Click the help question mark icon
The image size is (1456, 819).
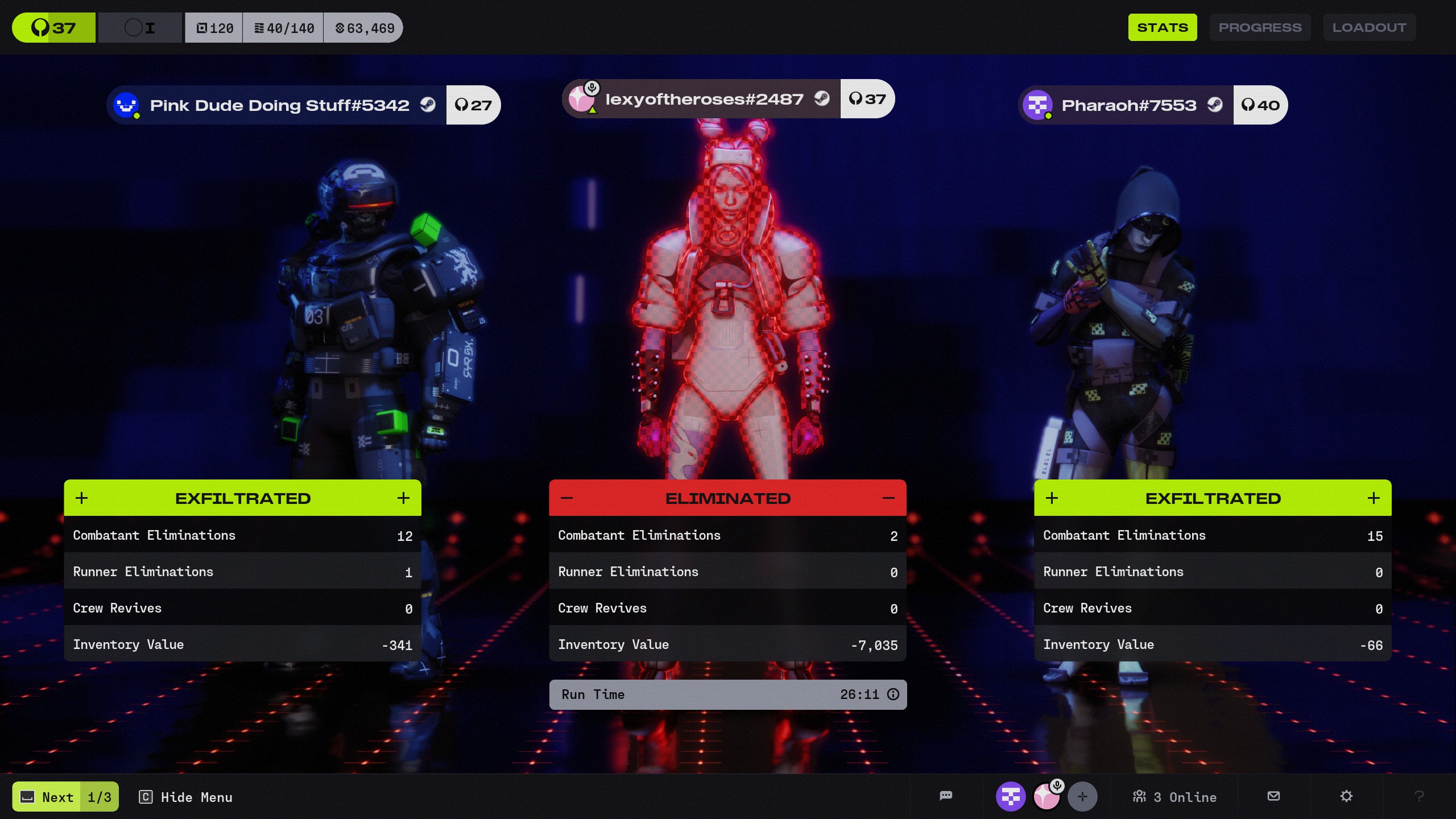point(1419,796)
